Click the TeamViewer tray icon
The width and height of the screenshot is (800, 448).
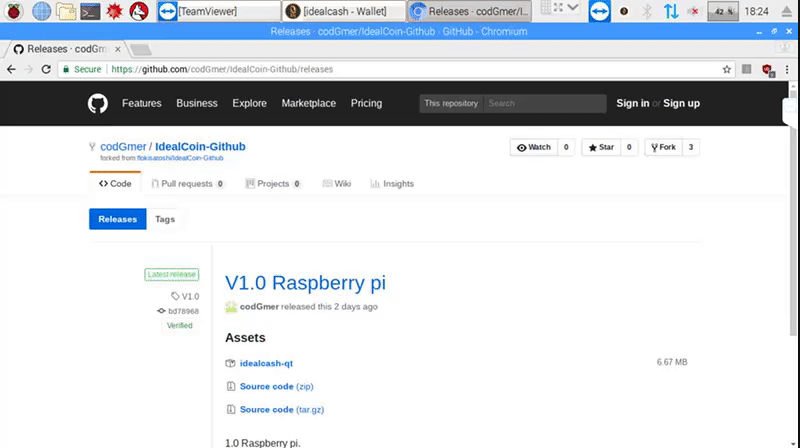pos(599,11)
